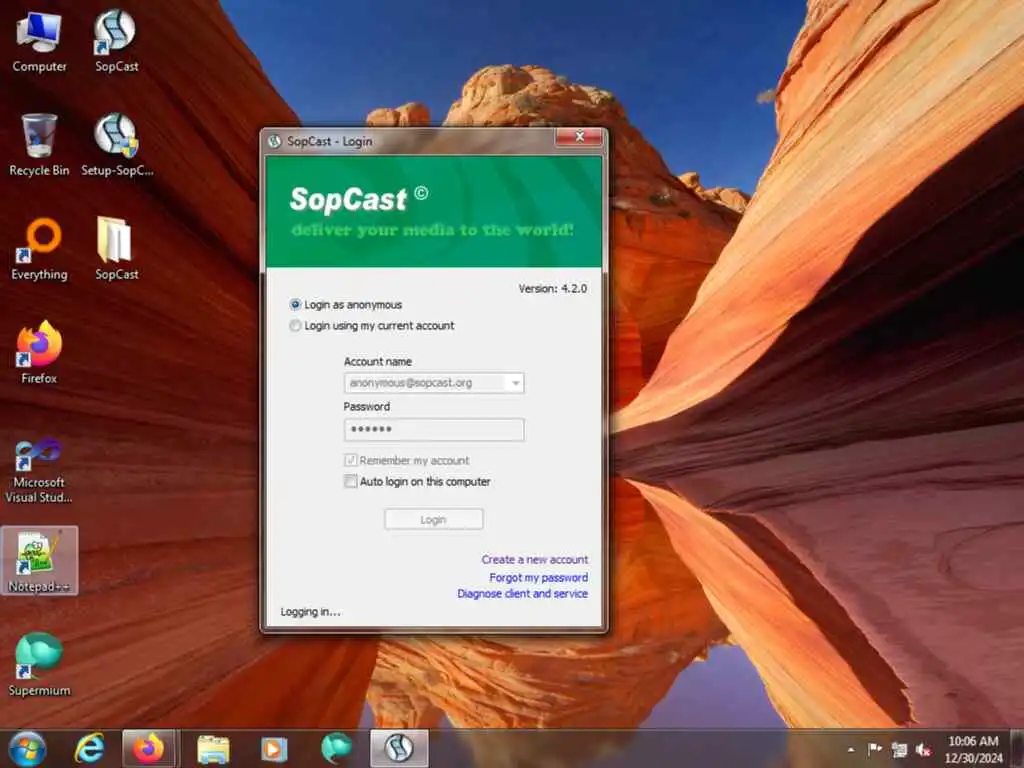1024x768 pixels.
Task: Open the Action Center flag icon
Action: click(874, 749)
